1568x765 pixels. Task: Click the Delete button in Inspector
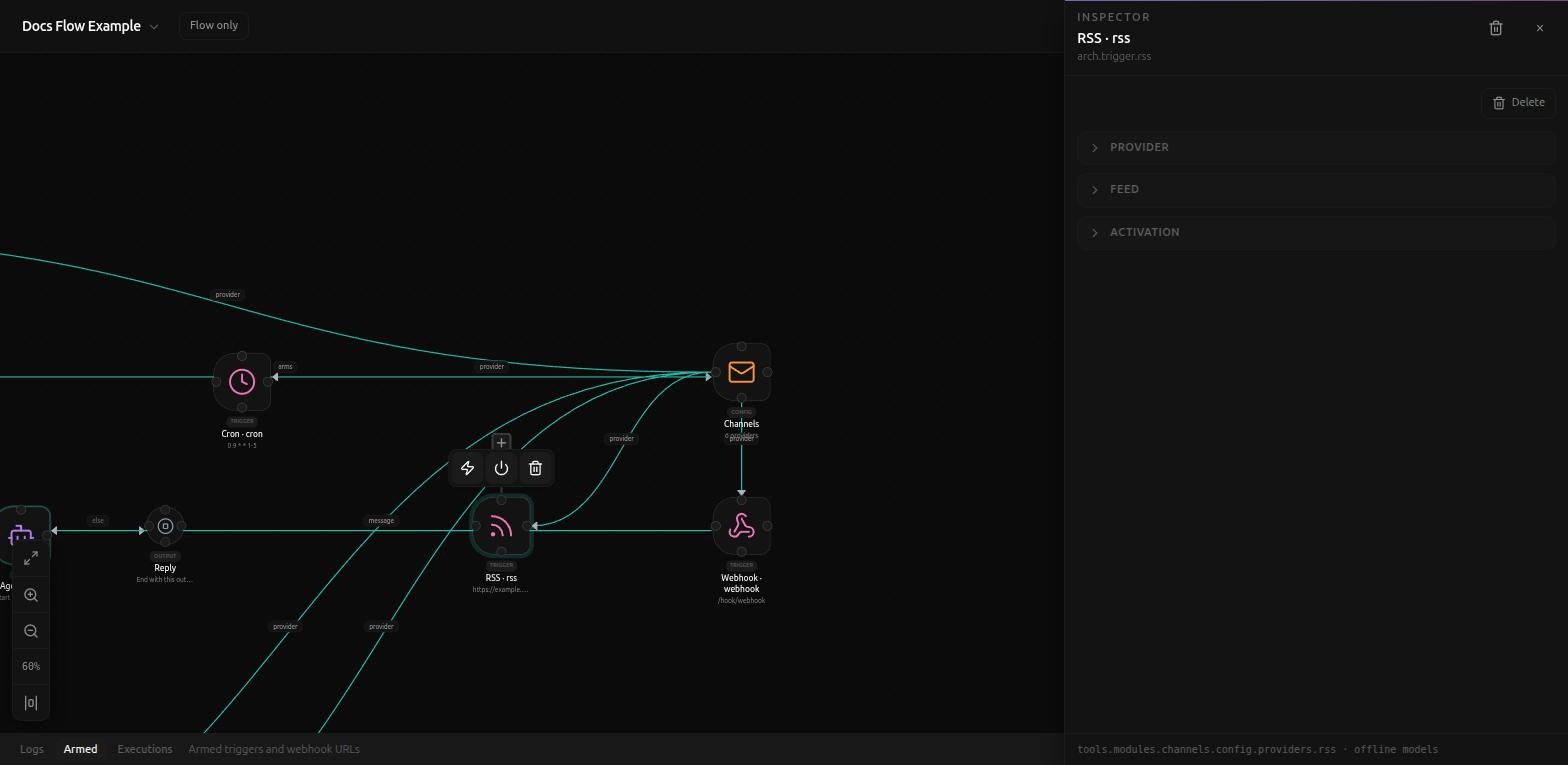tap(1518, 102)
